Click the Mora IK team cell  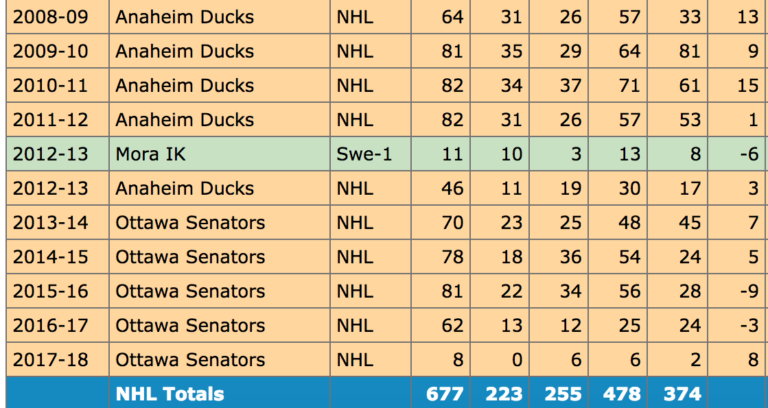point(149,154)
